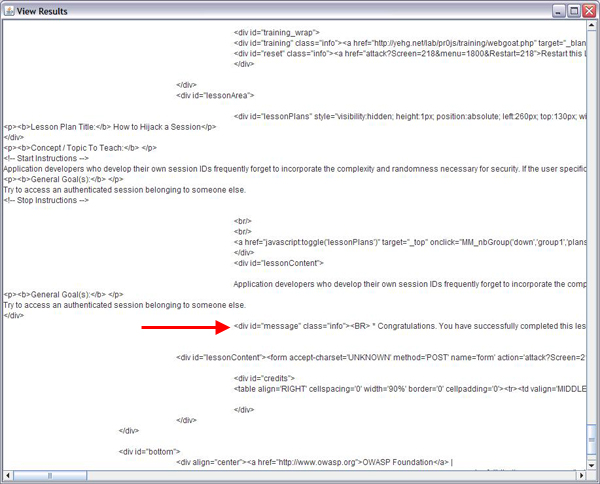
Task: Minimize the View Results window
Action: 556,11
